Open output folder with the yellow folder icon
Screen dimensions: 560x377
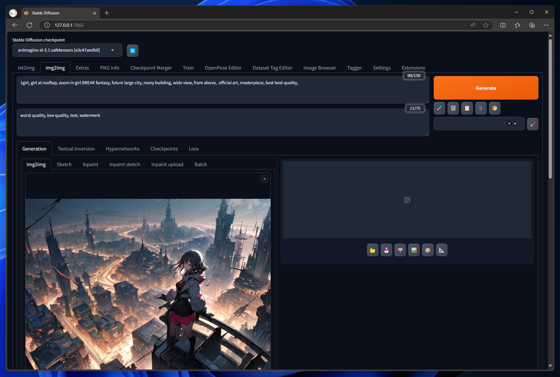[x=372, y=250]
